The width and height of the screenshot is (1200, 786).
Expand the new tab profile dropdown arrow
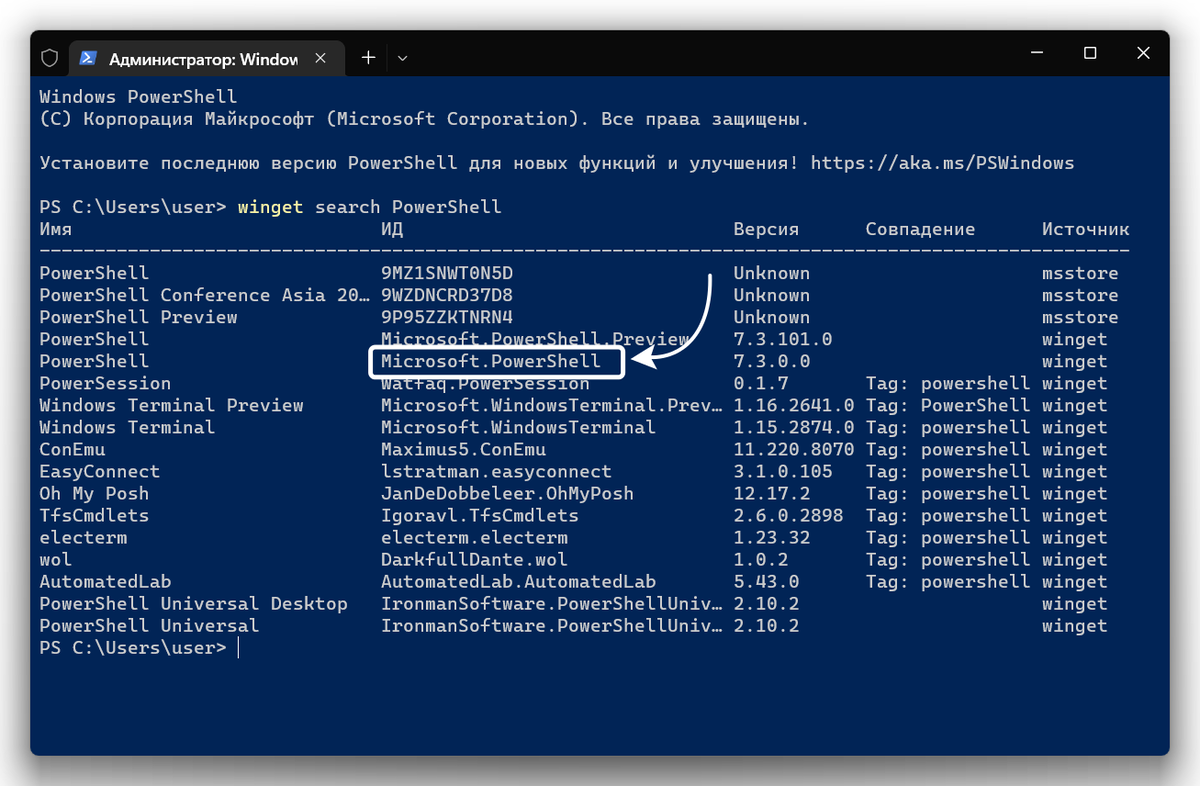[402, 58]
